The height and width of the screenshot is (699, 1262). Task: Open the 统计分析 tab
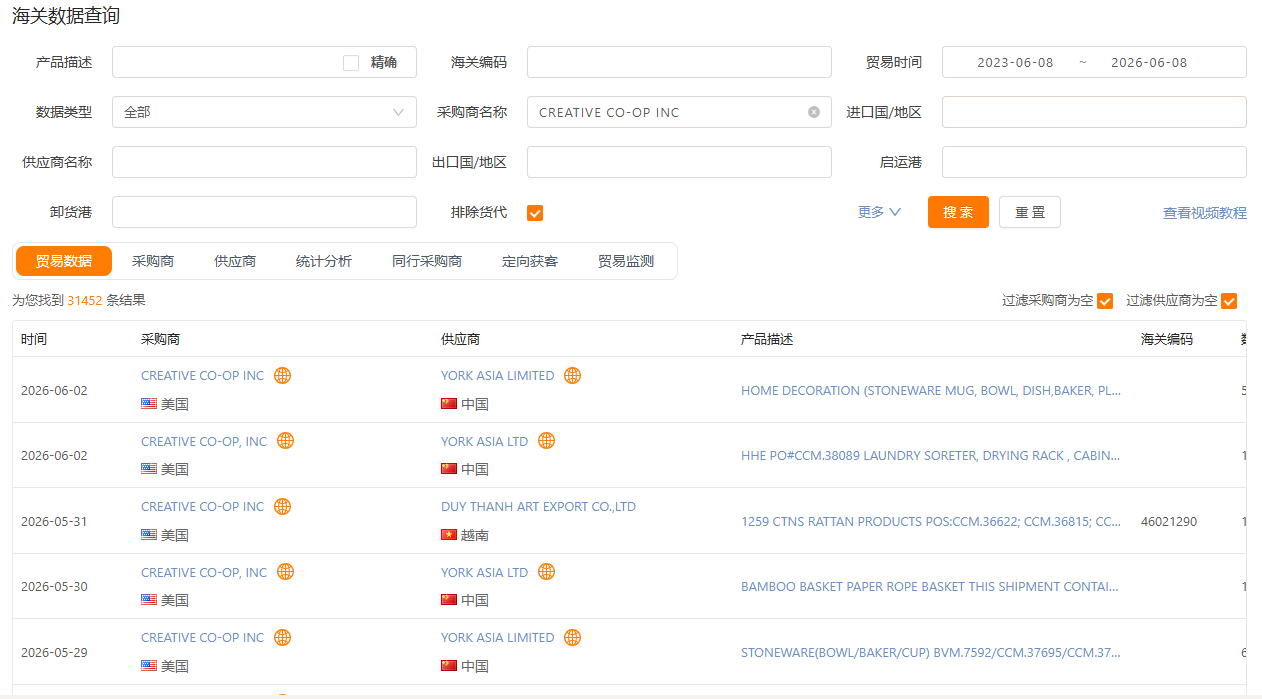[x=324, y=261]
